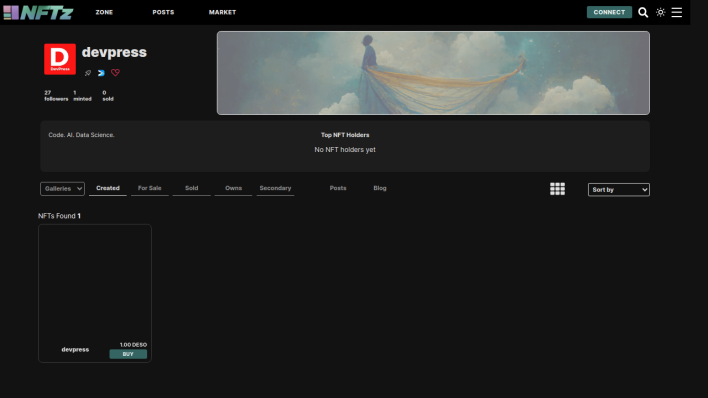Viewport: 708px width, 398px height.
Task: Click the BUY button on NFT card
Action: click(128, 354)
